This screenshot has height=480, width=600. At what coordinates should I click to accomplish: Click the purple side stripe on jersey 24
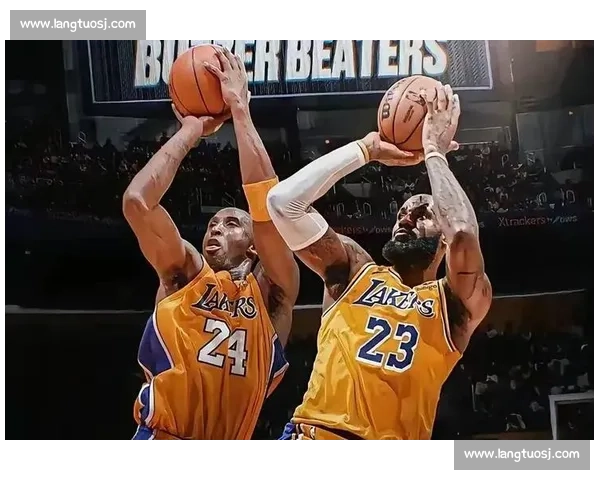pyautogui.click(x=153, y=352)
